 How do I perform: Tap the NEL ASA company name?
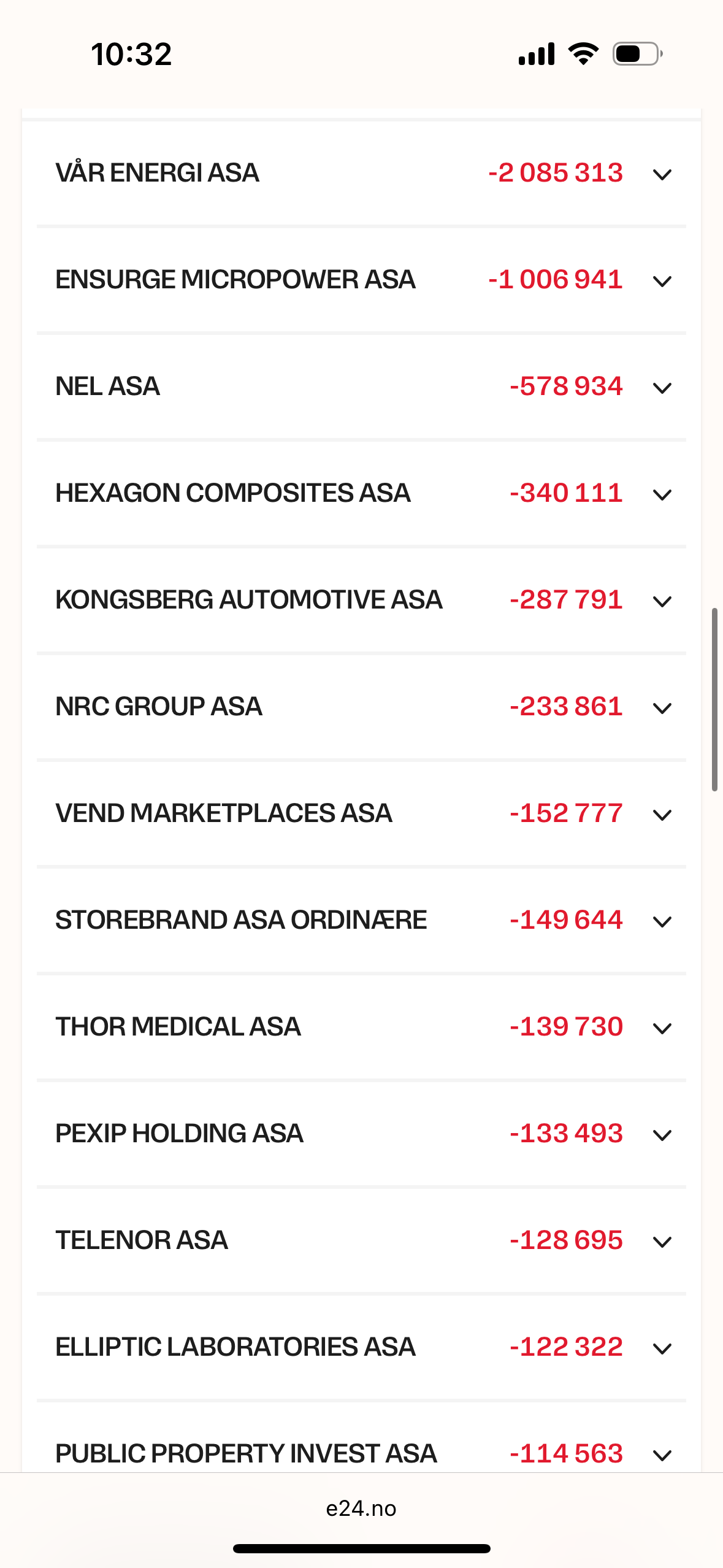tap(108, 386)
